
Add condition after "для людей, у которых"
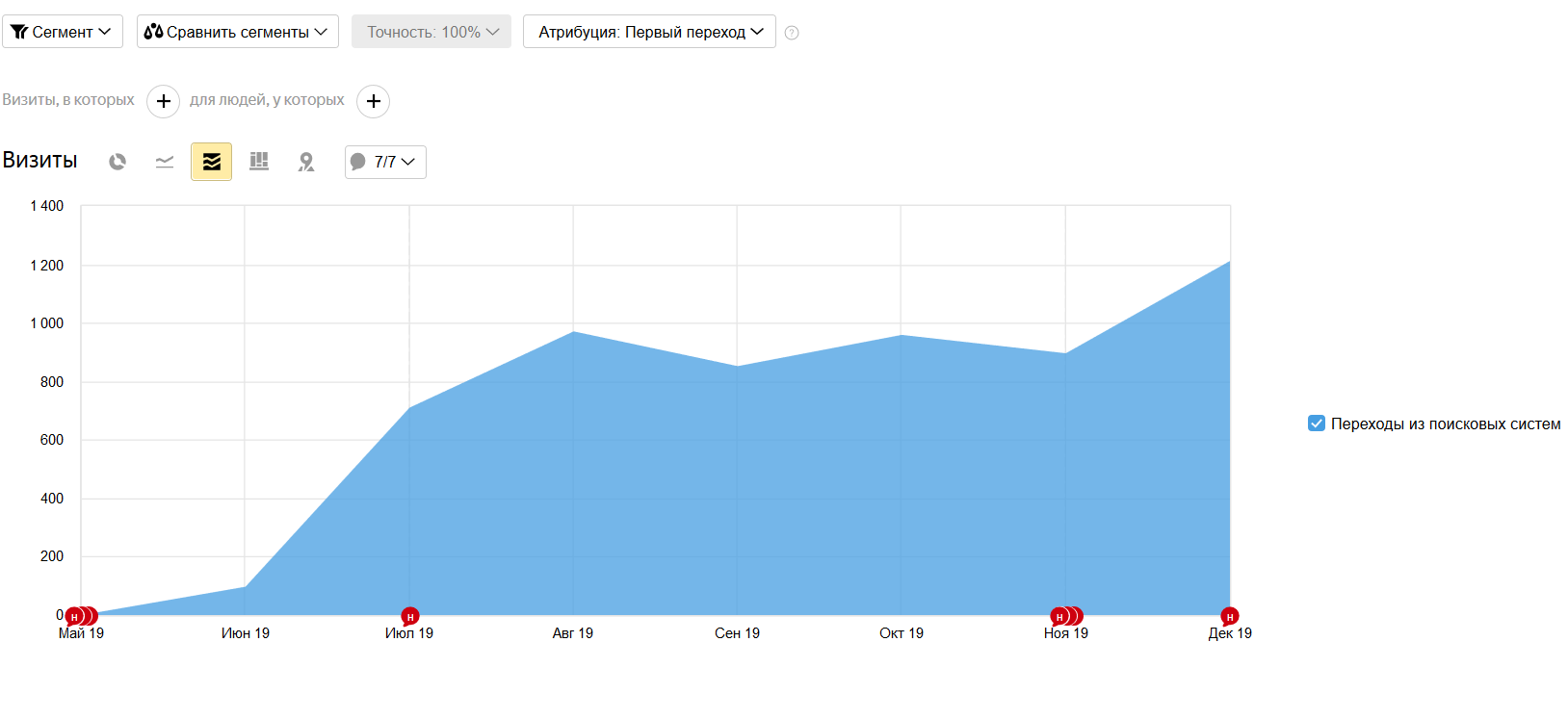(x=374, y=101)
